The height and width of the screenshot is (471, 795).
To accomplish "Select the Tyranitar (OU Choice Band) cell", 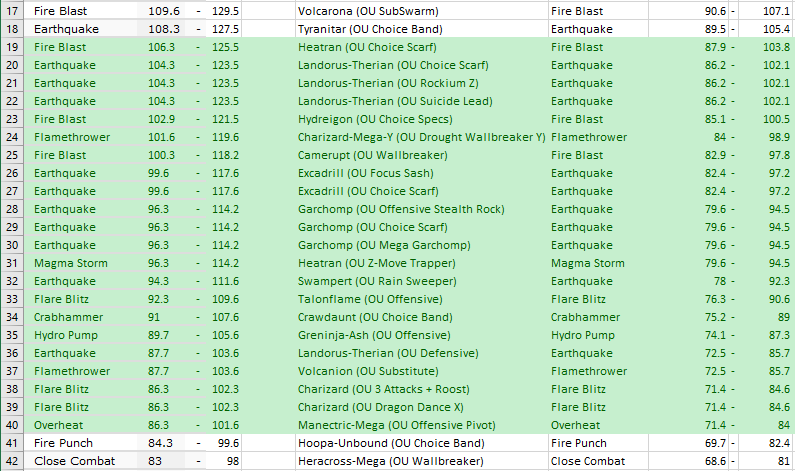I will tap(420, 29).
